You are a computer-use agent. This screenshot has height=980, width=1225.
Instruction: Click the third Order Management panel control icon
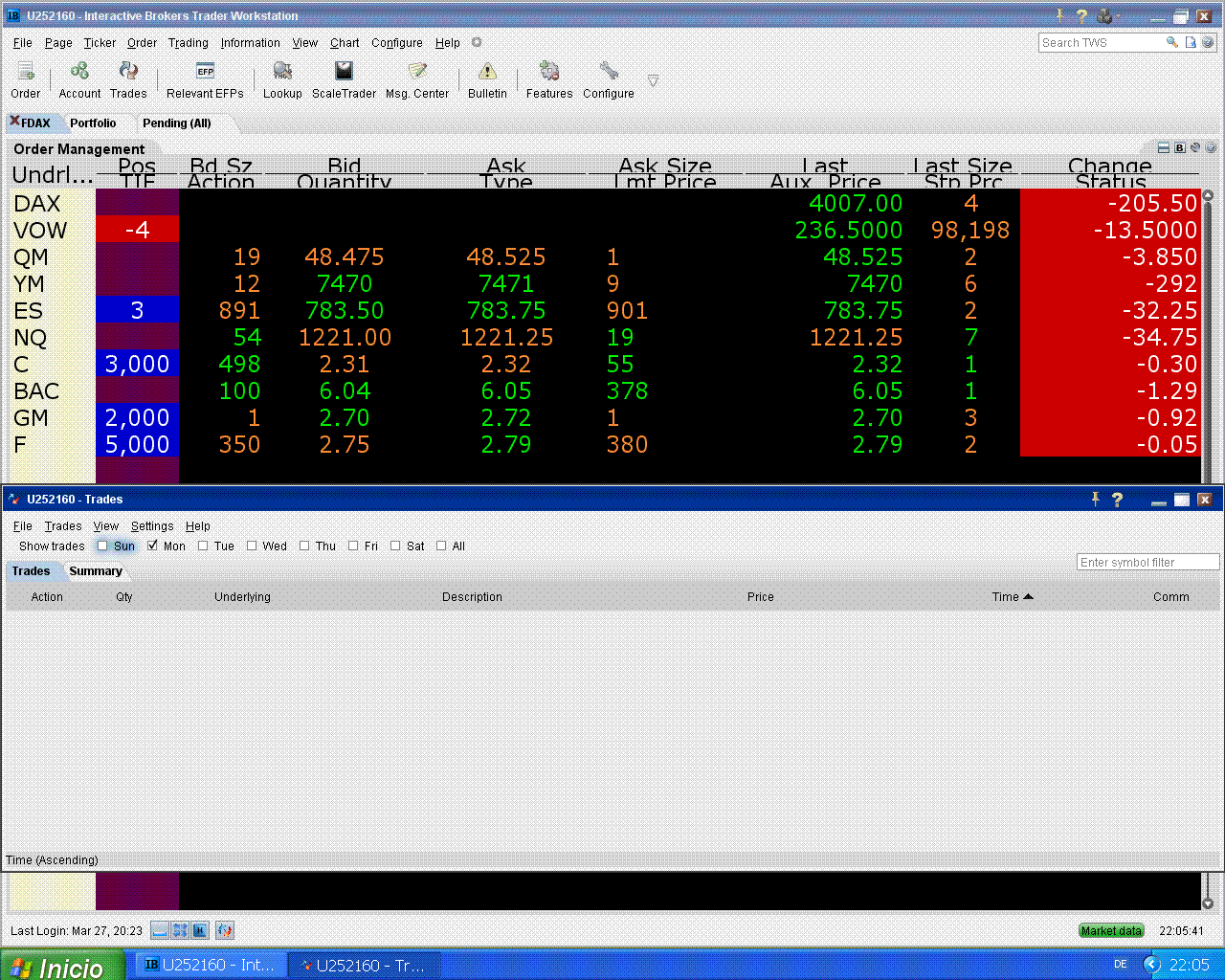(x=1195, y=147)
